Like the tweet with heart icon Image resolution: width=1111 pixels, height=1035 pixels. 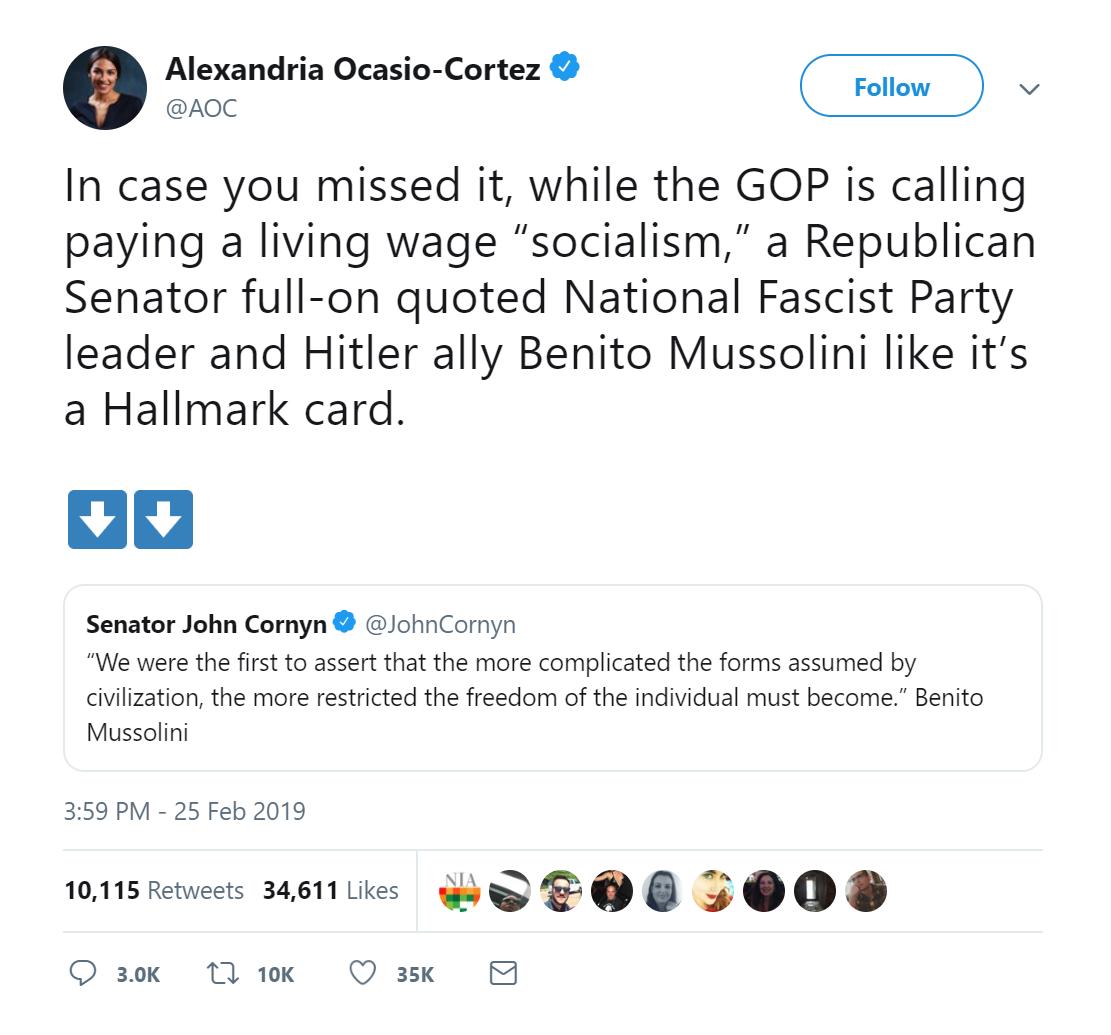pos(363,973)
